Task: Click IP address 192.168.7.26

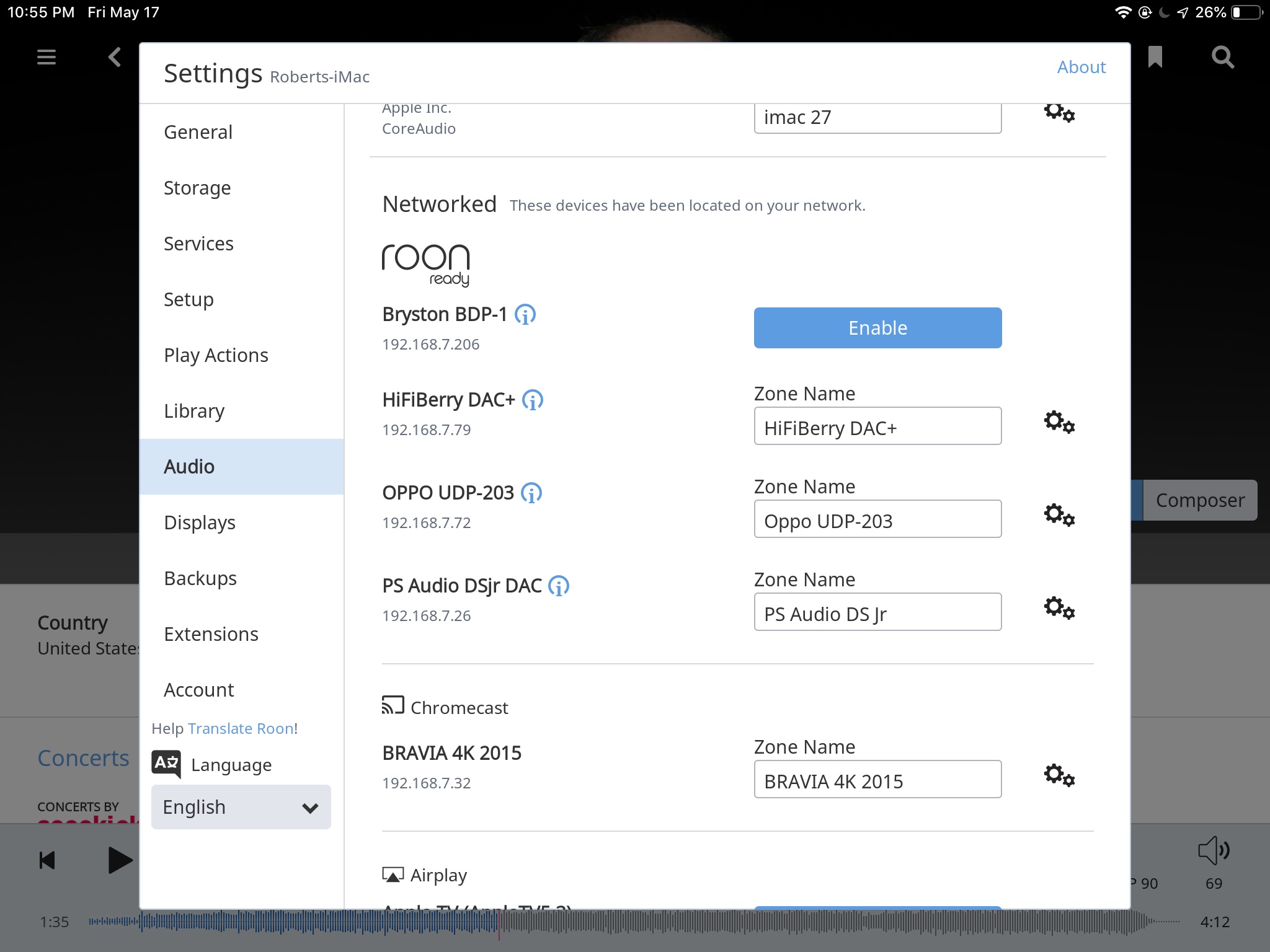Action: point(427,616)
